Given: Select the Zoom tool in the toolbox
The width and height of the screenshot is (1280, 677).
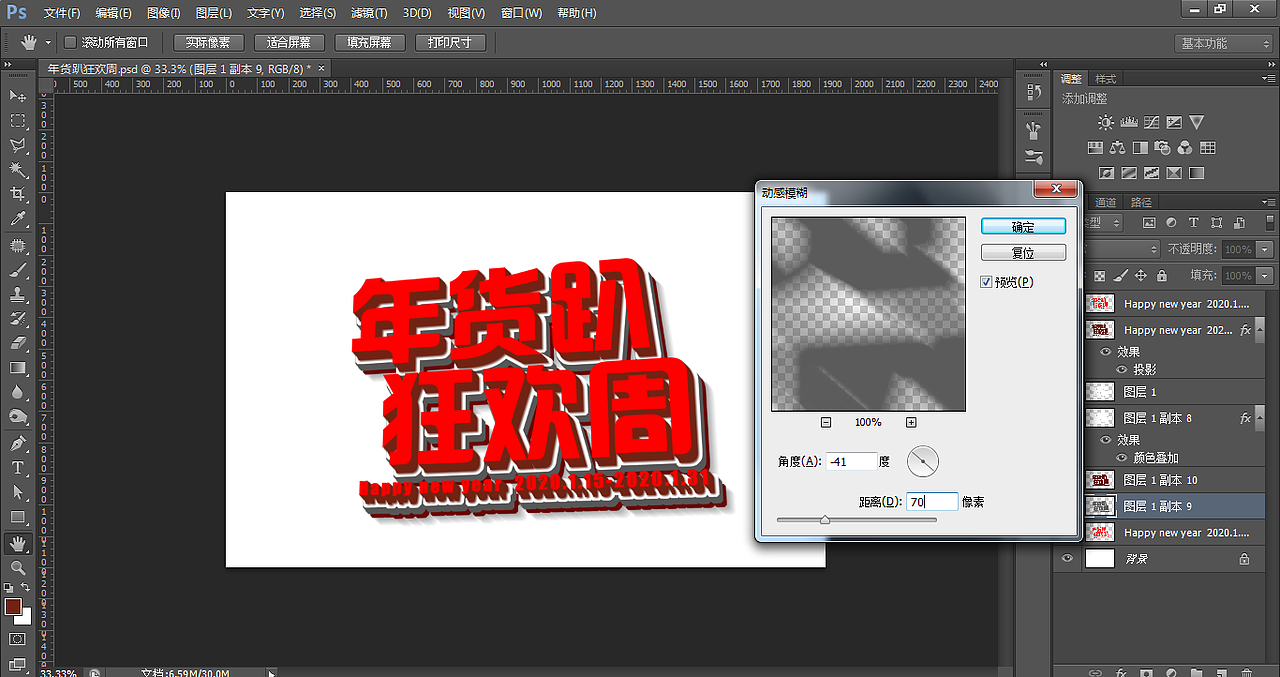Looking at the screenshot, I should tap(16, 568).
